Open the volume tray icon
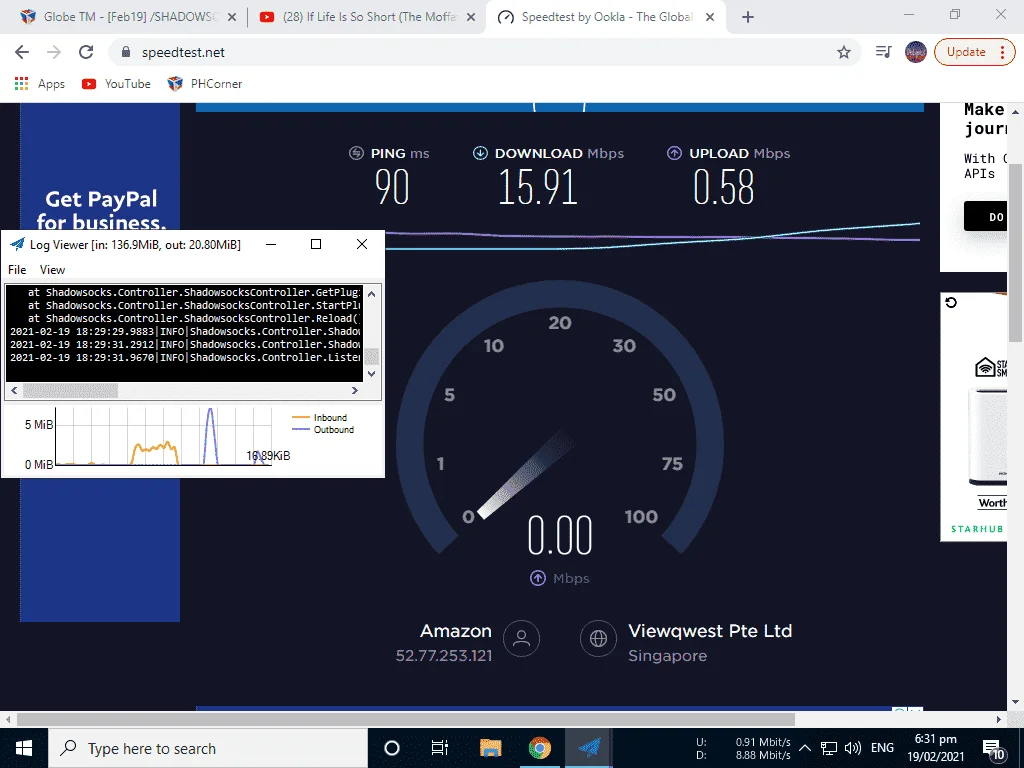This screenshot has width=1024, height=768. point(852,748)
